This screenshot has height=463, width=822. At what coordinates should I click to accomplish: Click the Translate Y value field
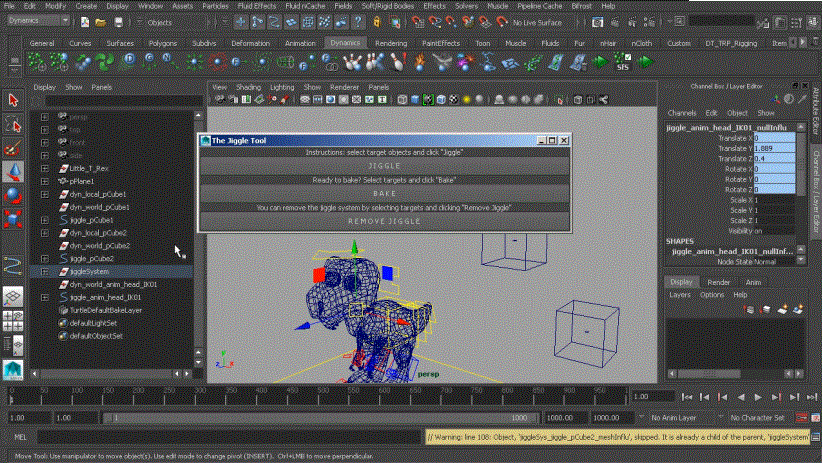774,148
